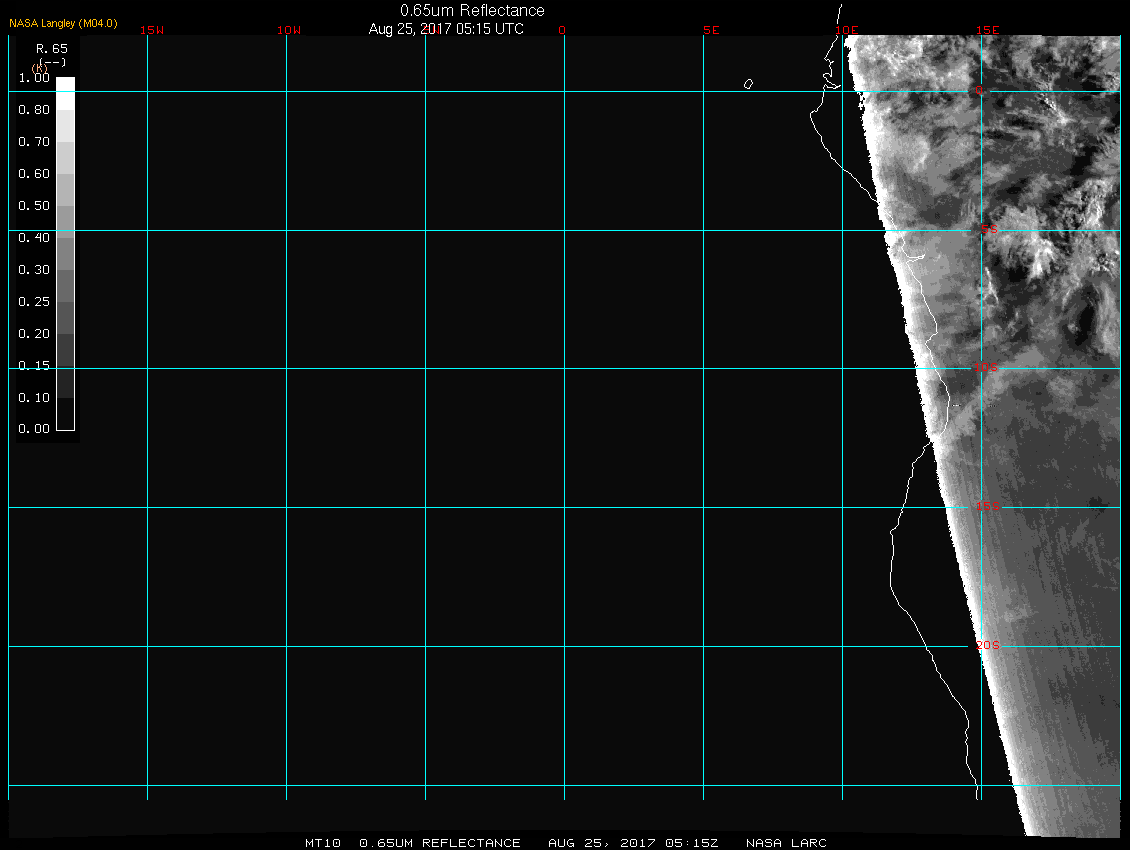Click the MT10 0.65UM REFLECTANCE footer text
Image resolution: width=1130 pixels, height=850 pixels.
413,843
